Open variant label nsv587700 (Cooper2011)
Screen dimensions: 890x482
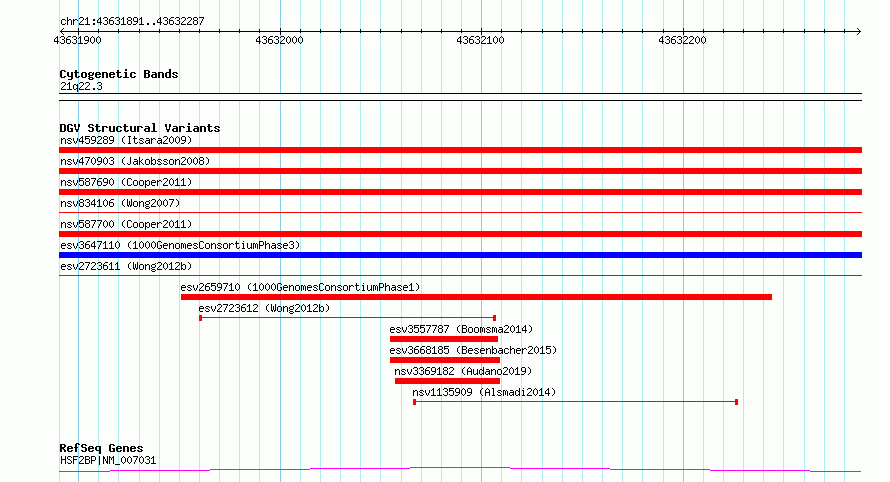click(x=126, y=224)
